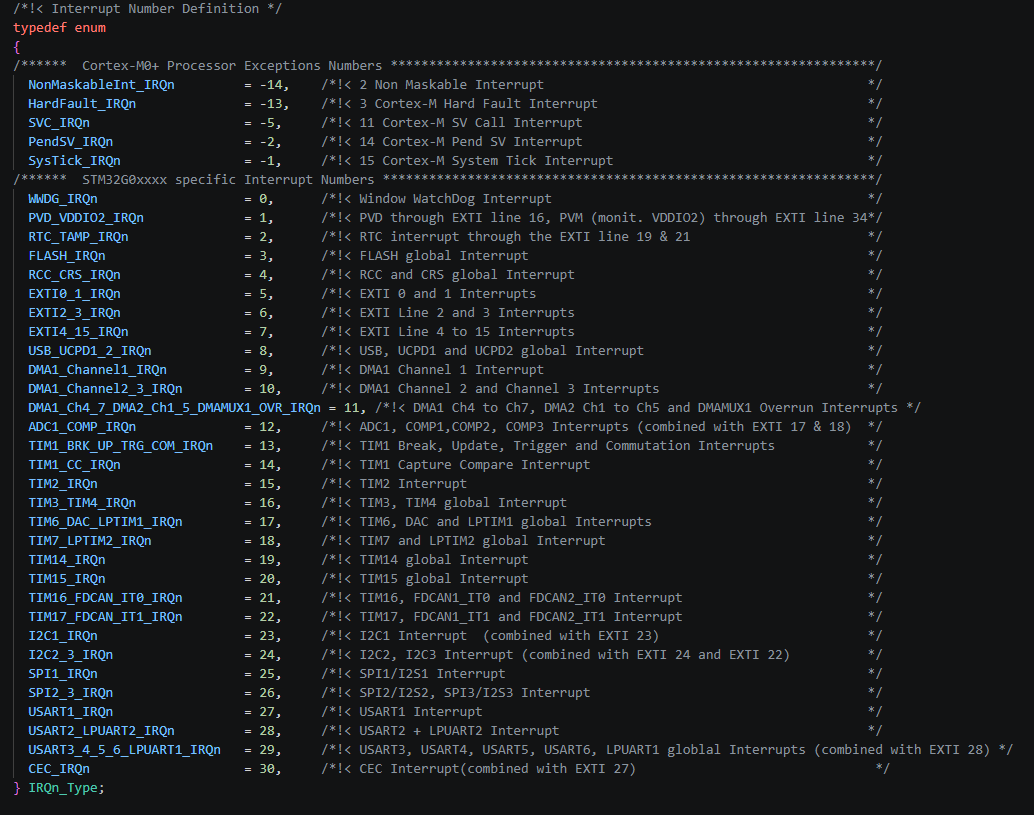Click EXTI4_15_IRQn identifier

pos(78,332)
